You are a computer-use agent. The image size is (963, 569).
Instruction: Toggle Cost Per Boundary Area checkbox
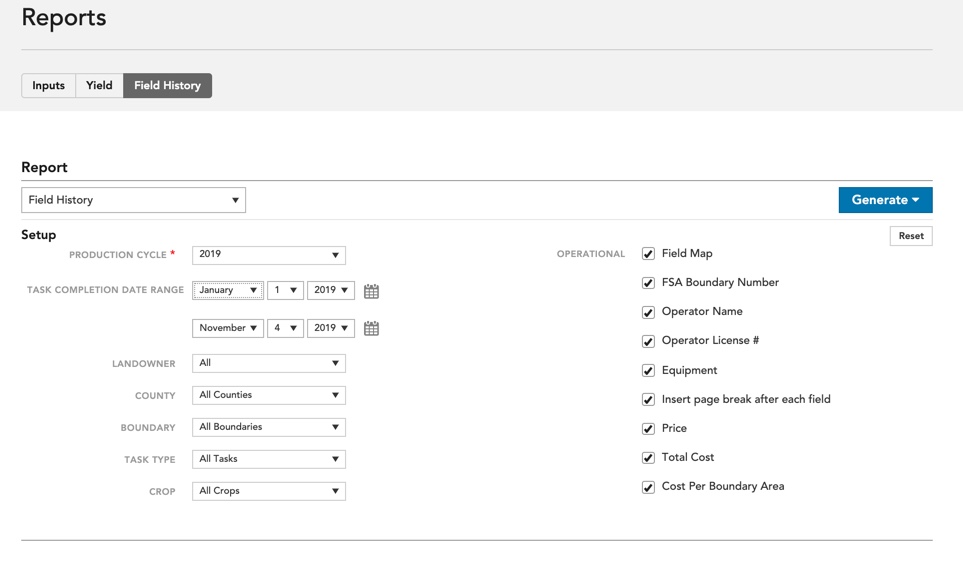(x=648, y=487)
